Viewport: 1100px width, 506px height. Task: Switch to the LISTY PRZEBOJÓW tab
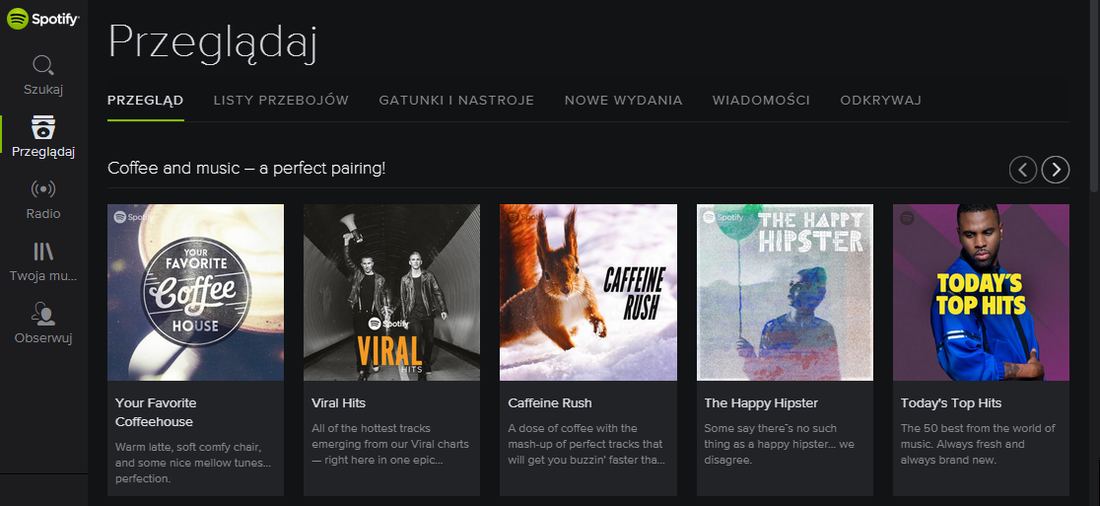[281, 100]
